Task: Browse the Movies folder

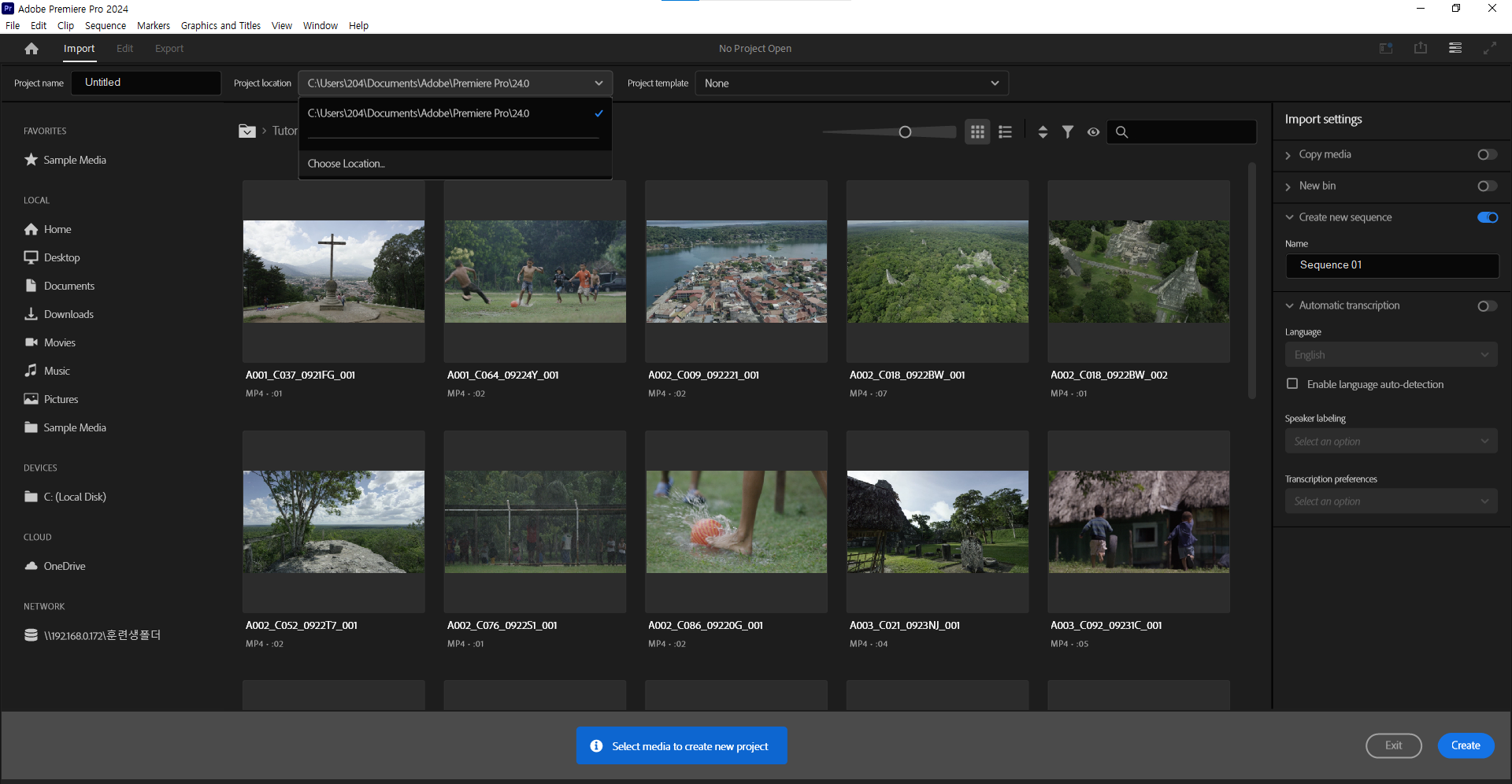Action: 50,342
